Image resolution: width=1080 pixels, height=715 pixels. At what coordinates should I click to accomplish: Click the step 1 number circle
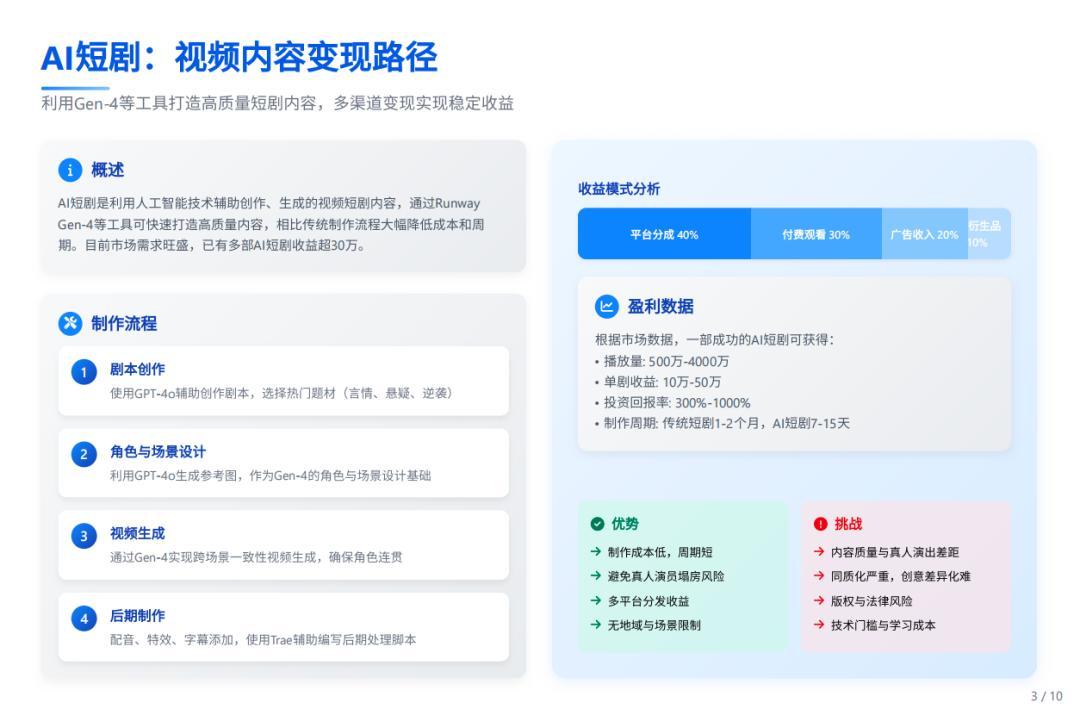pos(84,372)
